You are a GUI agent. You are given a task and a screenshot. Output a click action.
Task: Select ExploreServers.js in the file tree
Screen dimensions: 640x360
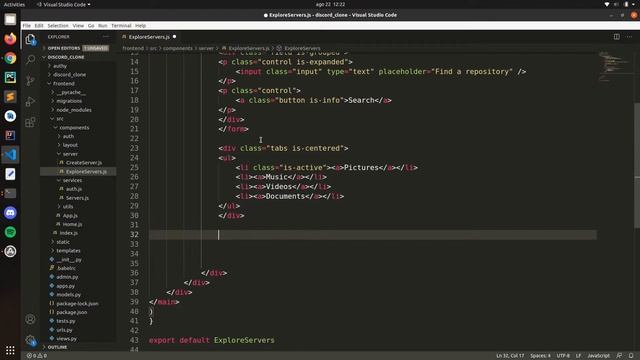click(x=86, y=171)
